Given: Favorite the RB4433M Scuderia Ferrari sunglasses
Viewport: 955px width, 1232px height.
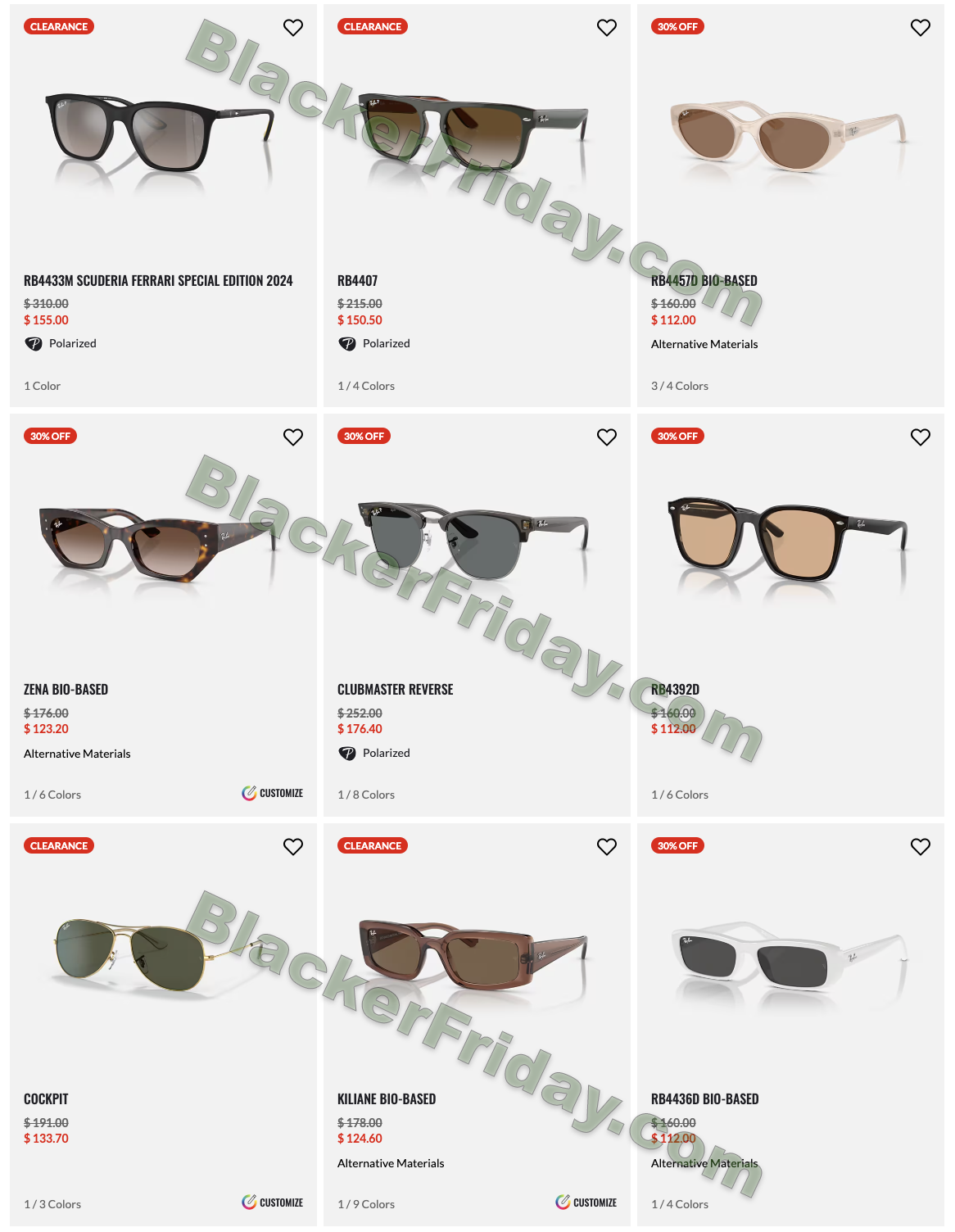Looking at the screenshot, I should click(x=293, y=27).
